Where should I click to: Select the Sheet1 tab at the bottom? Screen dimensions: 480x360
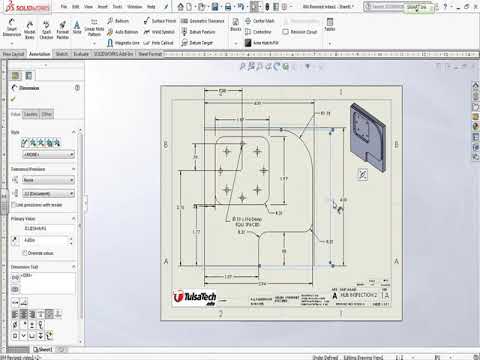[x=43, y=349]
